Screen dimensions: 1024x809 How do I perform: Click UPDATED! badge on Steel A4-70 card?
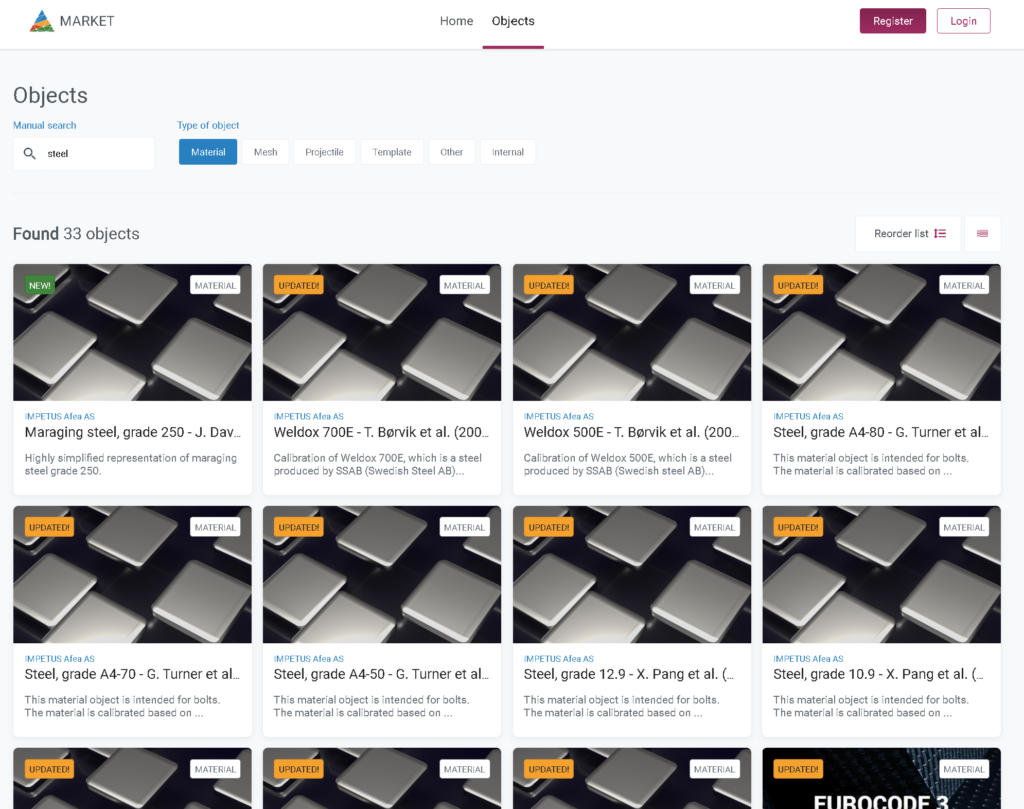49,527
